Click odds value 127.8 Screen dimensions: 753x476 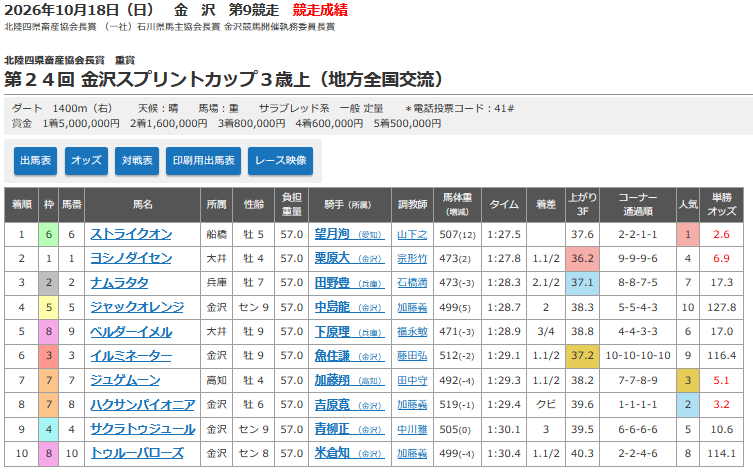click(721, 307)
